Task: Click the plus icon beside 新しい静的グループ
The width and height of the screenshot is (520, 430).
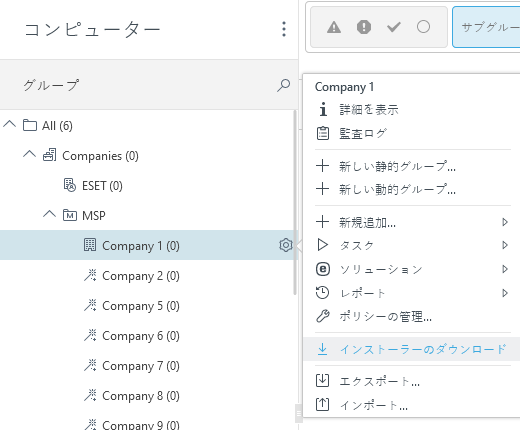Action: click(322, 166)
